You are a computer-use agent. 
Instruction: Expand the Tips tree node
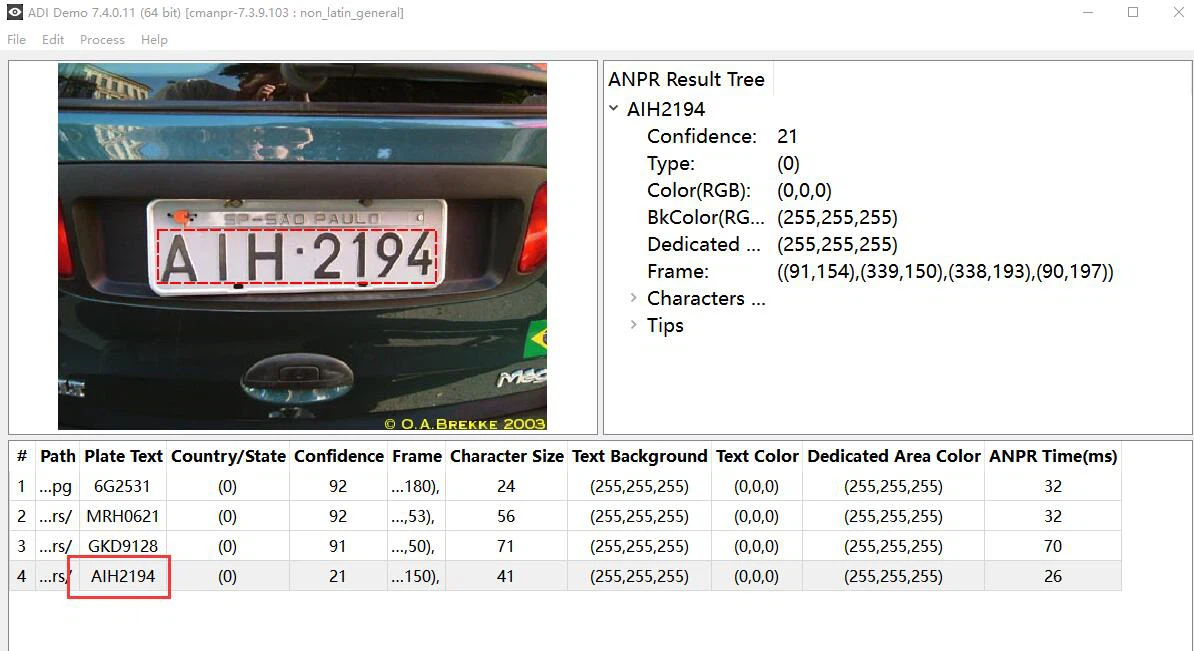tap(634, 325)
